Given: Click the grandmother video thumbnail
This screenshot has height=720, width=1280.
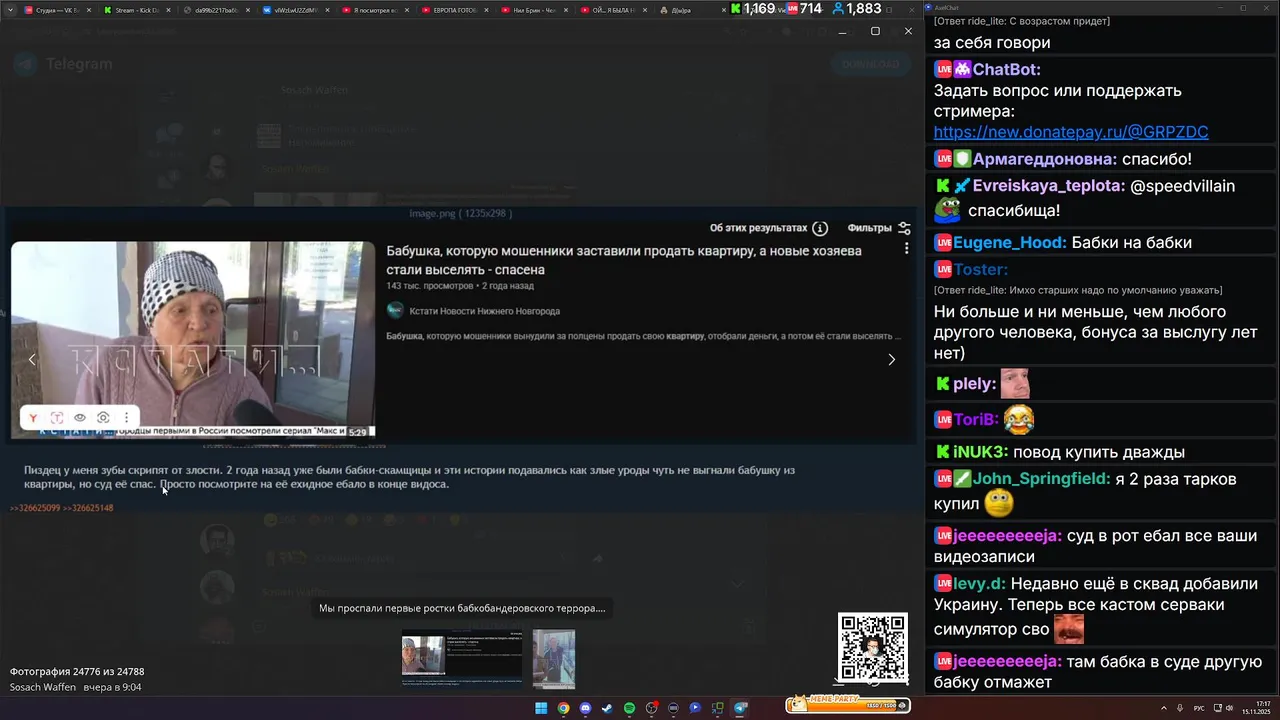Looking at the screenshot, I should pos(193,340).
